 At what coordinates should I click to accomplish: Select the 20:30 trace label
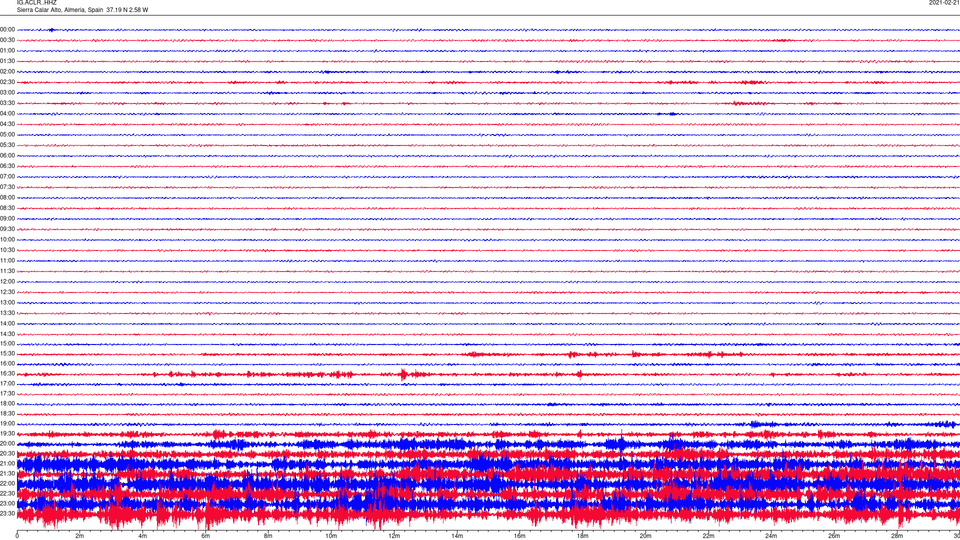point(7,454)
